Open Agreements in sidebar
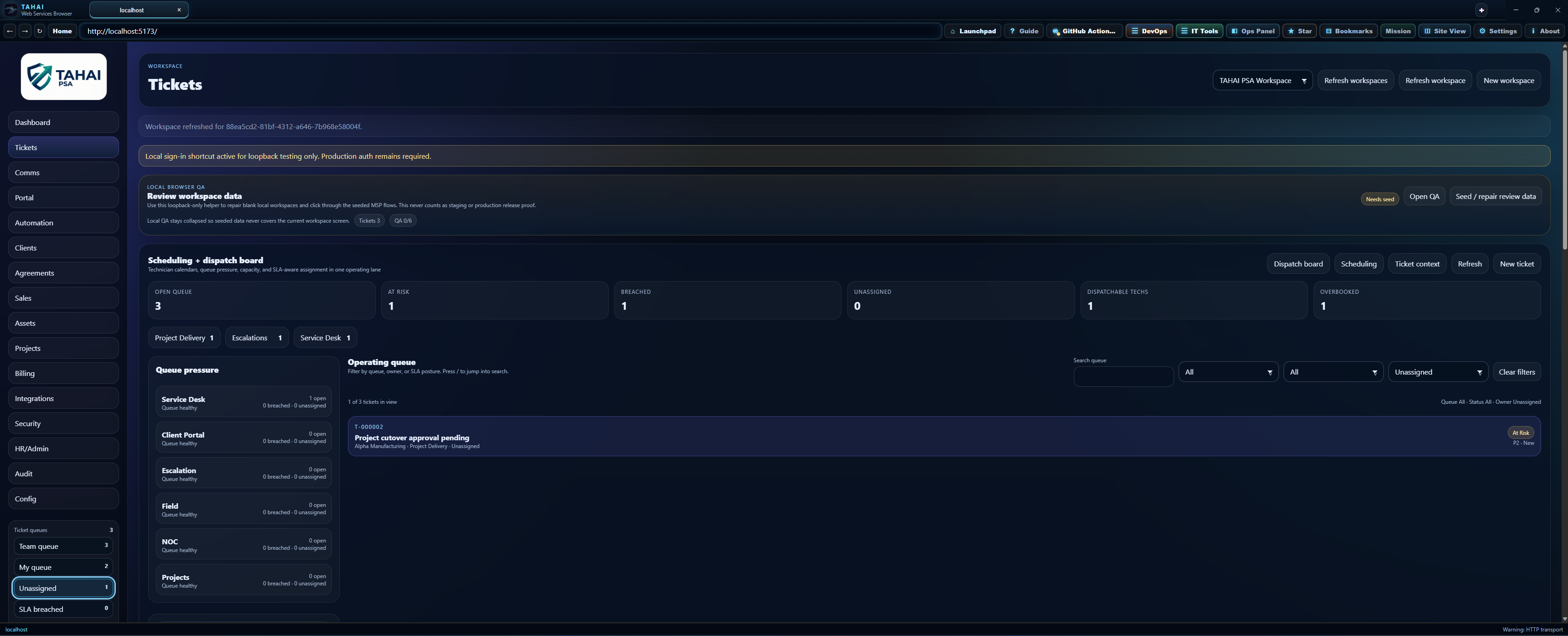Screen dimensions: 1568x636 pos(63,273)
